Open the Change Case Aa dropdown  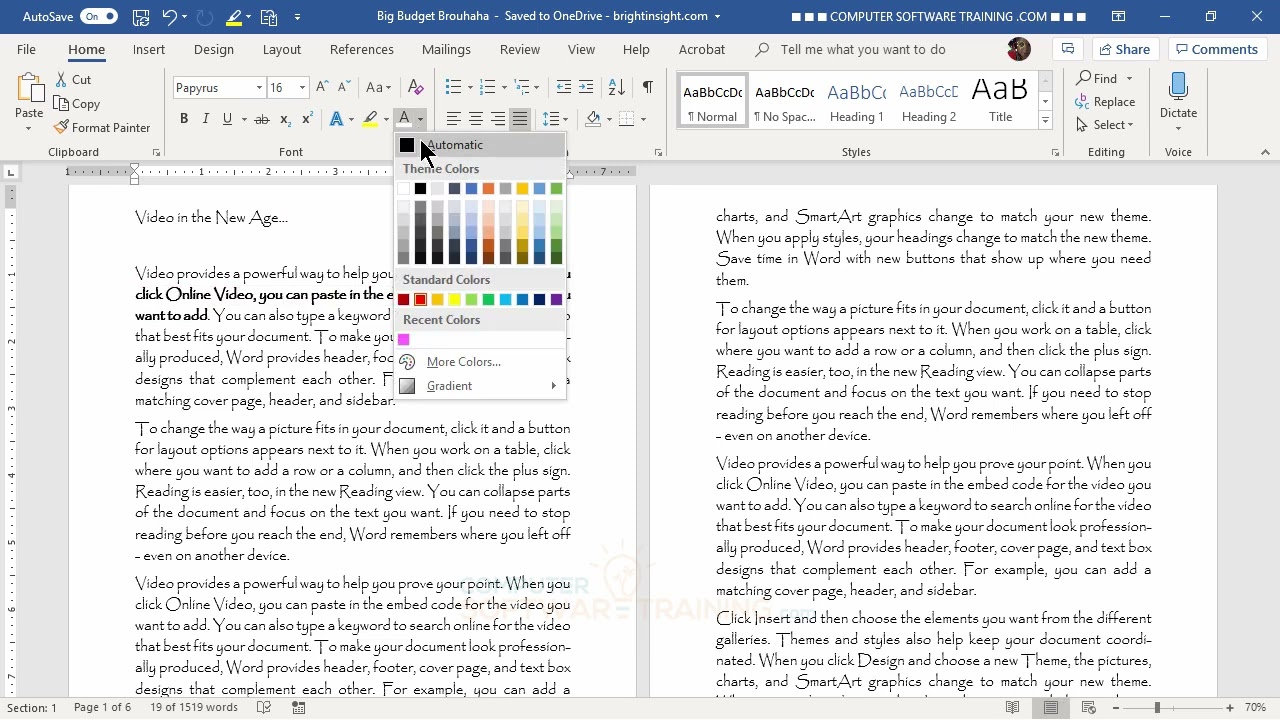click(x=378, y=88)
